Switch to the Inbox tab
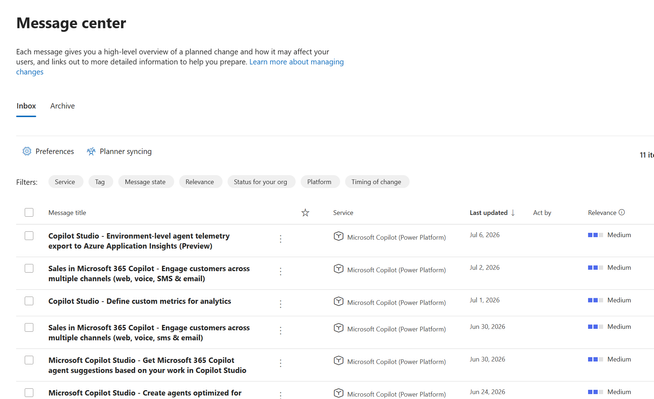The image size is (654, 399). point(26,106)
